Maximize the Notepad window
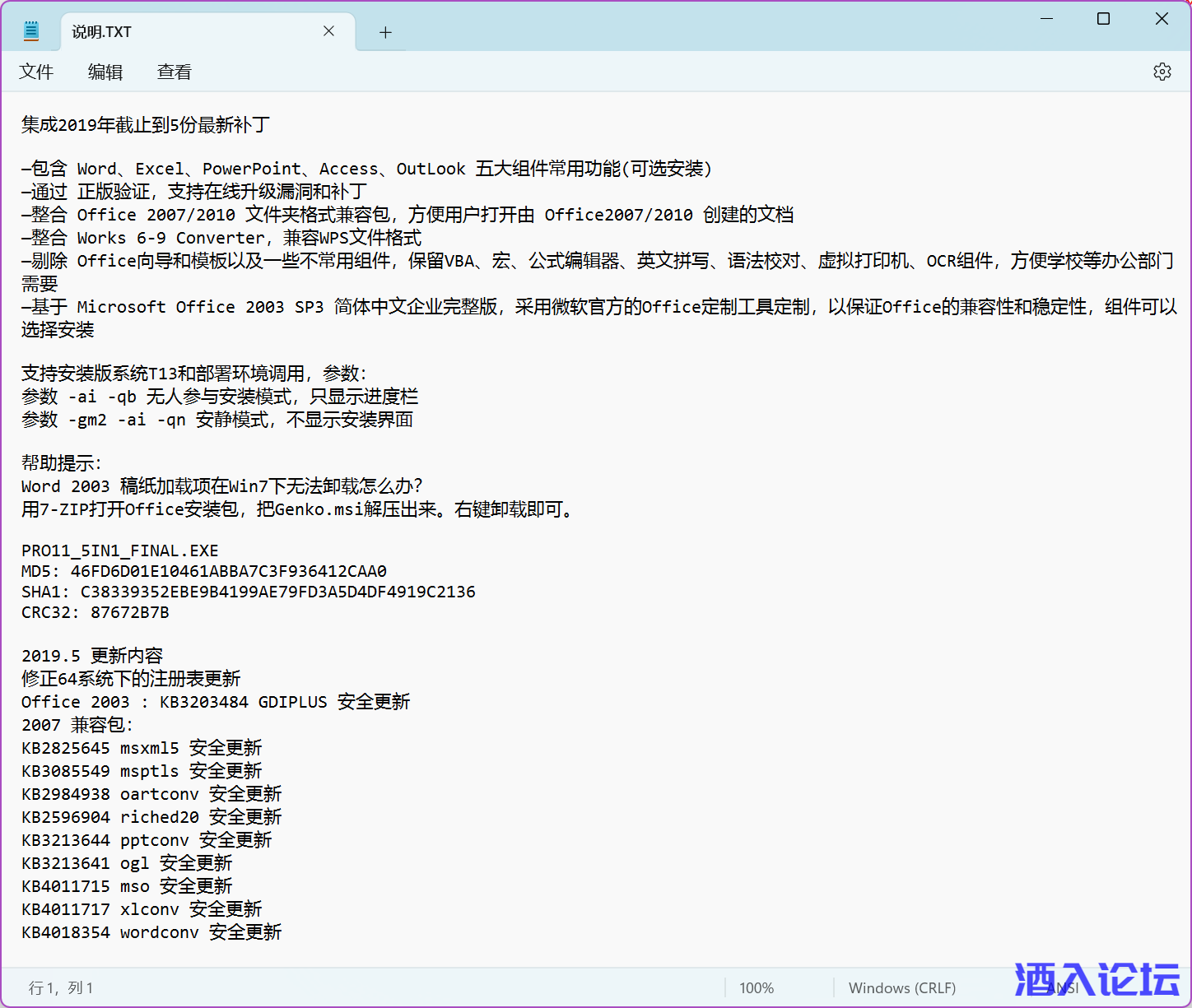Viewport: 1192px width, 1008px height. [1103, 18]
